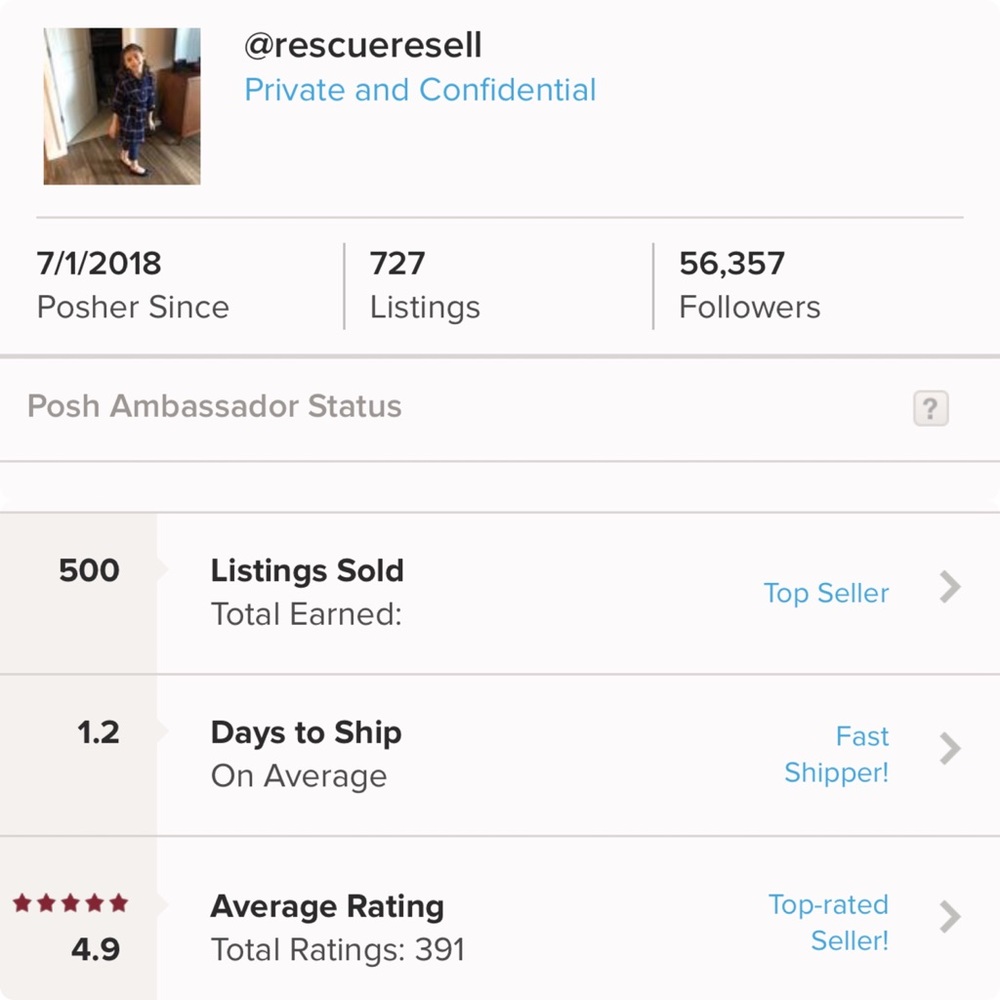Expand the Average Rating chevron arrow
The width and height of the screenshot is (1000, 1000).
[950, 916]
